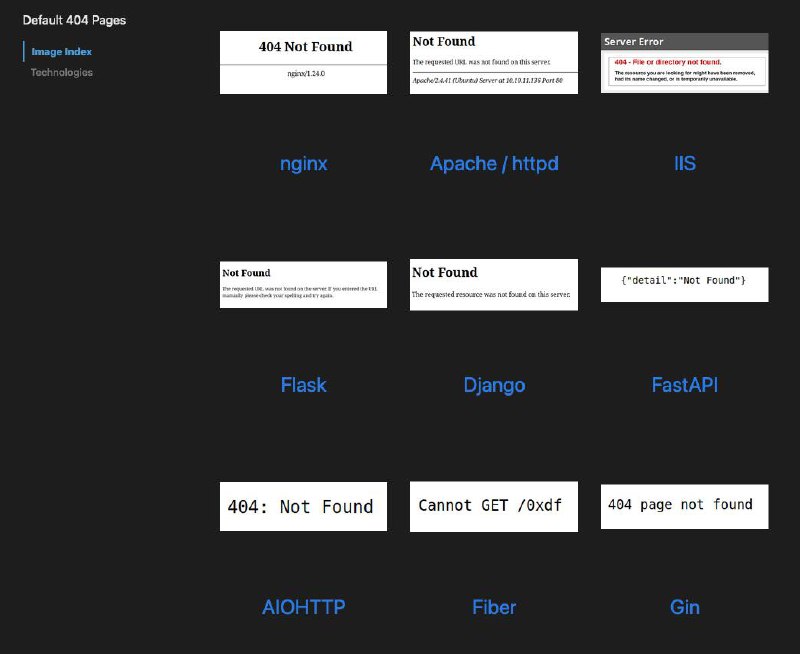Open the Django requested resource thumbnail
Image resolution: width=800 pixels, height=654 pixels.
[494, 285]
